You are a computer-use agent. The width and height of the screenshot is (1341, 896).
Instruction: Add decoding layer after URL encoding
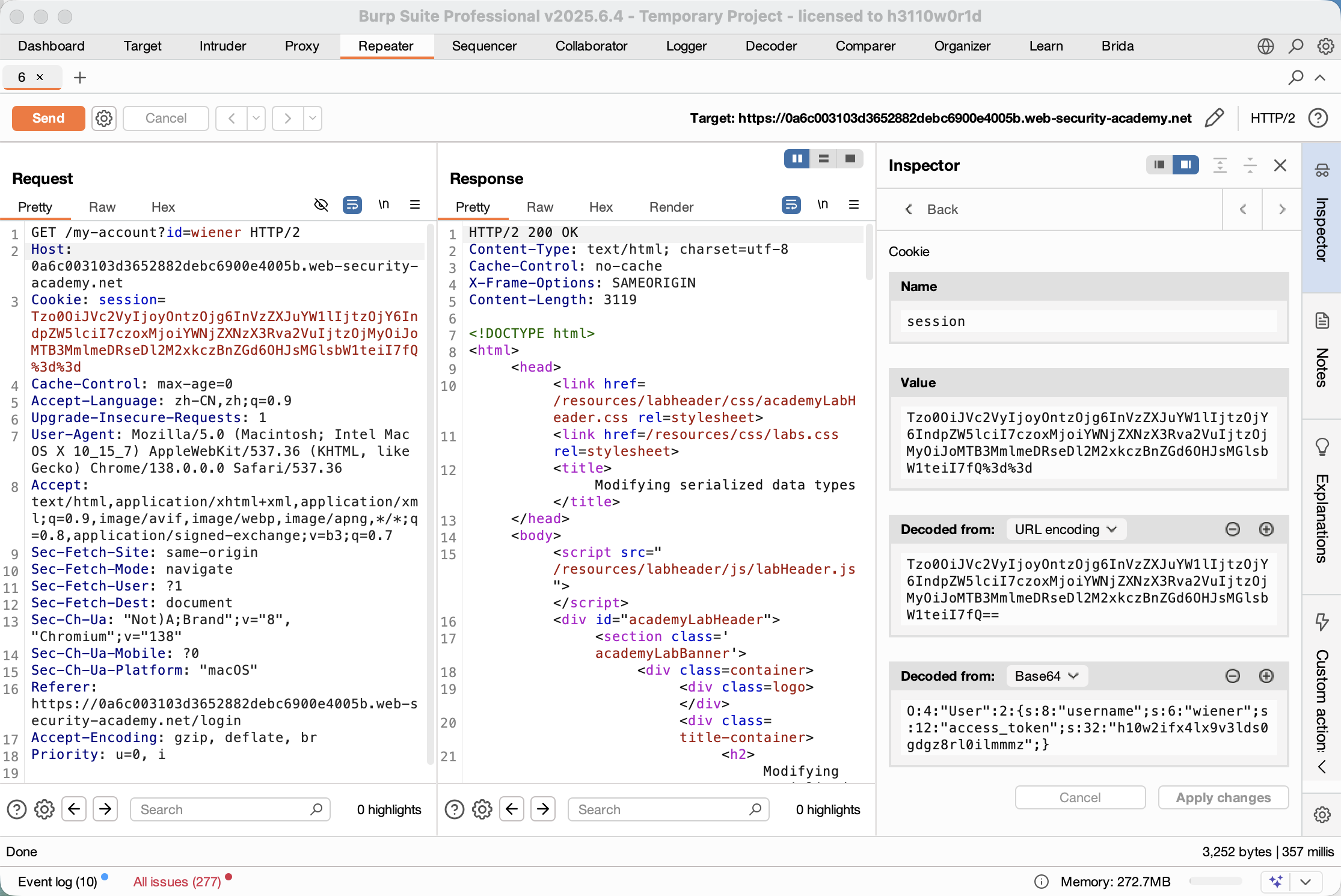[x=1266, y=529]
